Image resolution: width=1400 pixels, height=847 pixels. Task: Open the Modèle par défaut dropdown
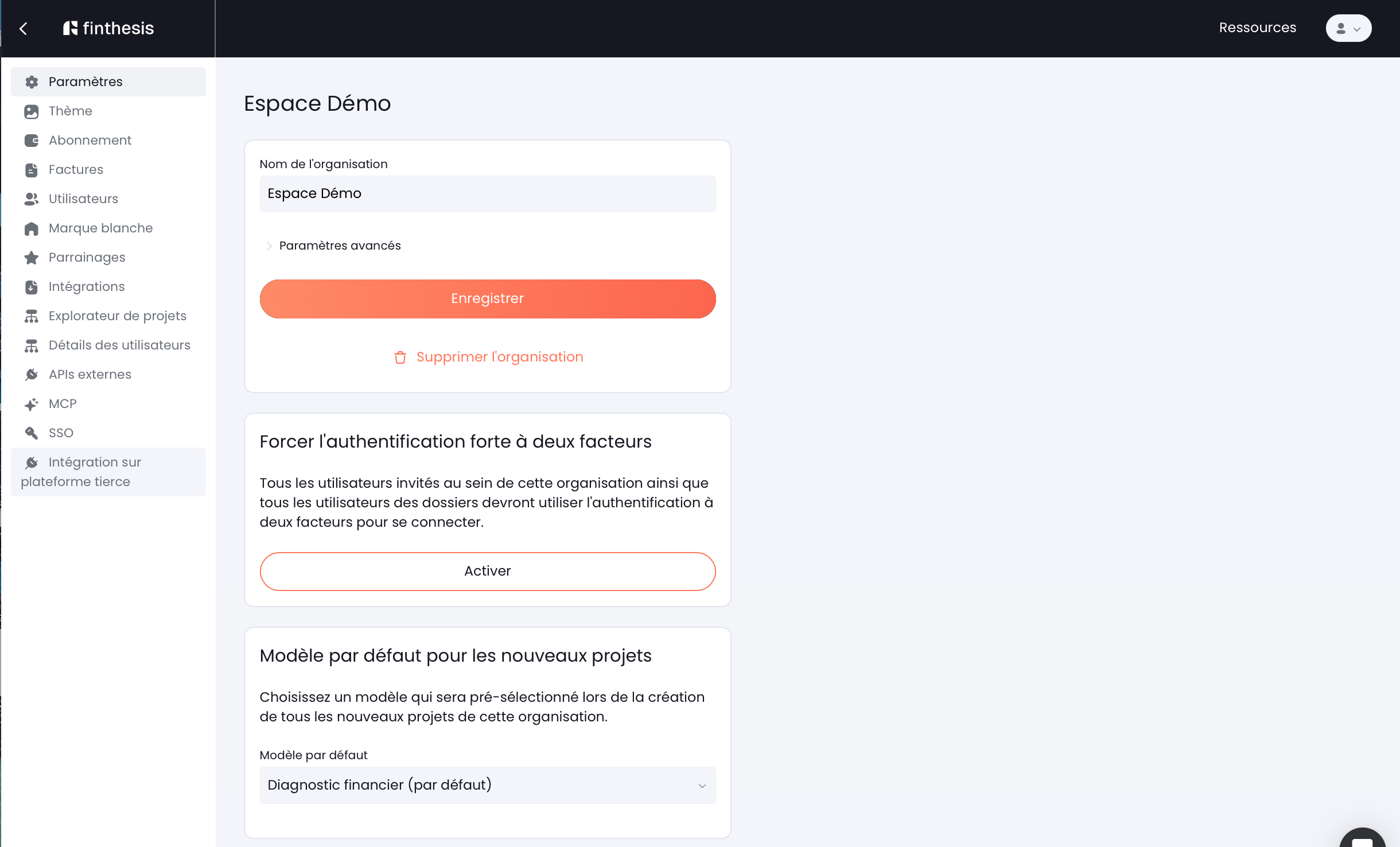click(488, 785)
